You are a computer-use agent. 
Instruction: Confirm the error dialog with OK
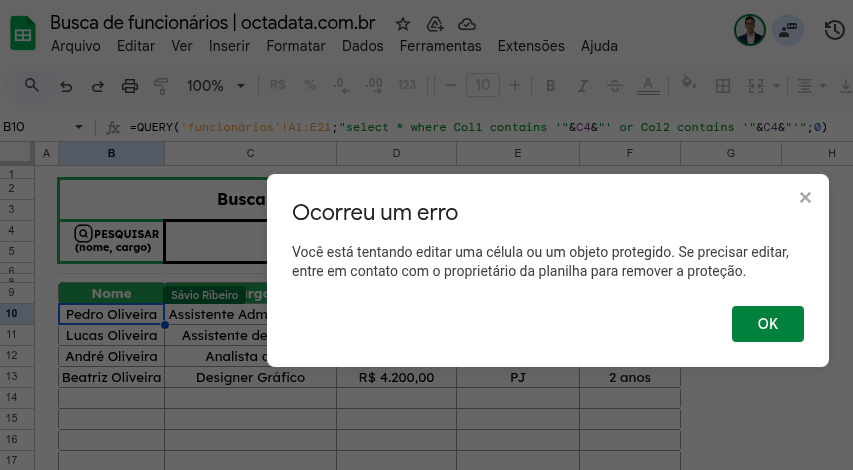click(768, 324)
